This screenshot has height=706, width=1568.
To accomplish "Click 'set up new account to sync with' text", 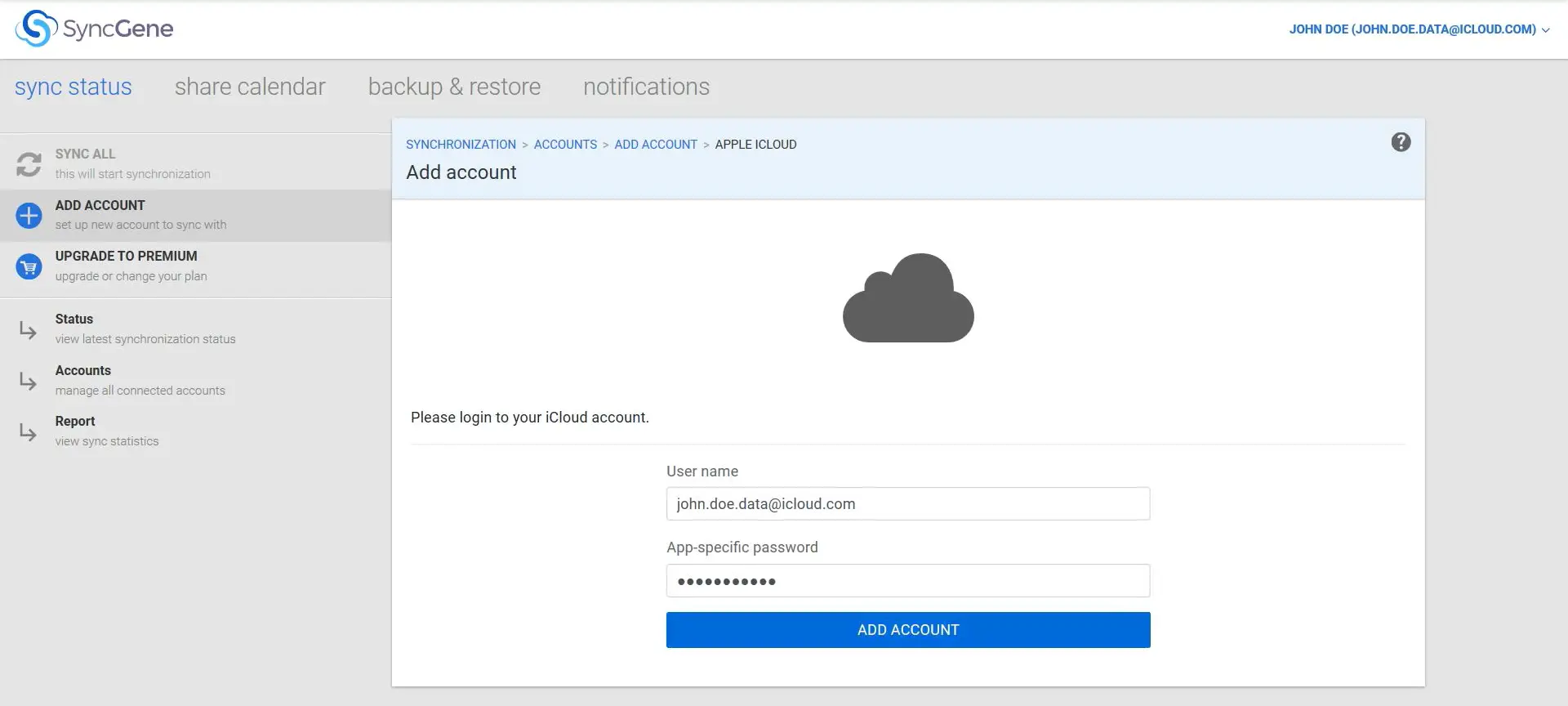I will 140,225.
